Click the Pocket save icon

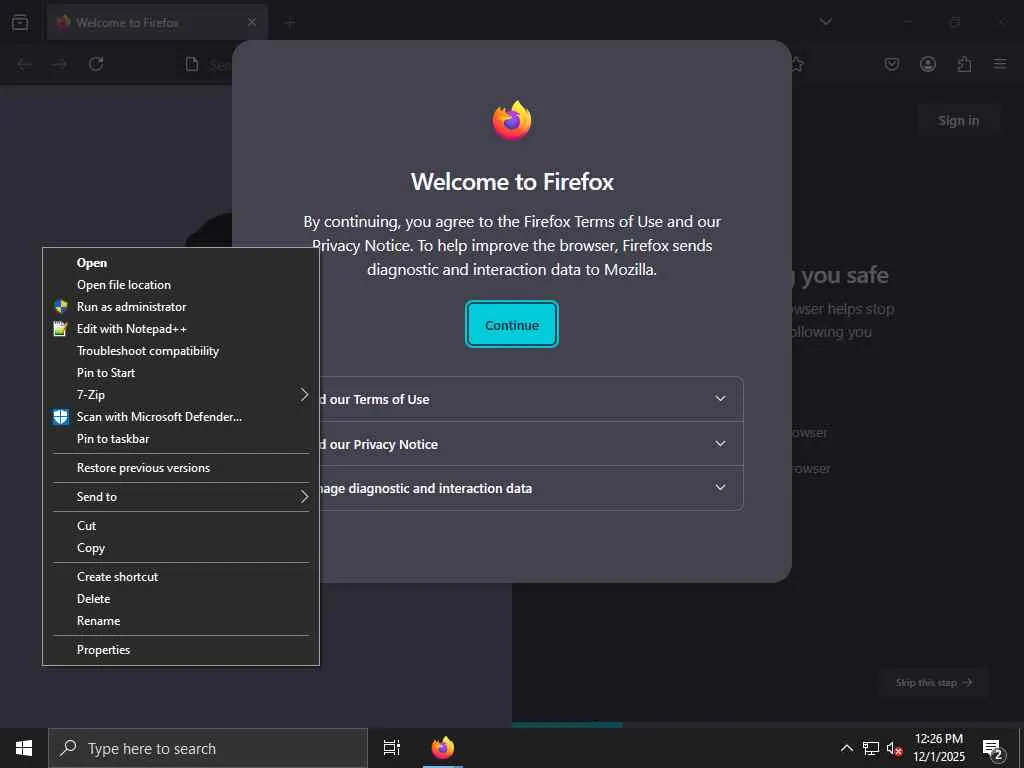pyautogui.click(x=891, y=64)
